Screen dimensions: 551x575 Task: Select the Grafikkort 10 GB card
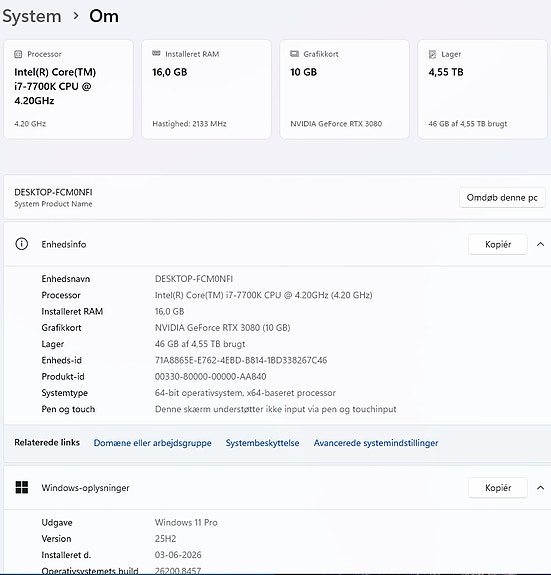coord(344,89)
